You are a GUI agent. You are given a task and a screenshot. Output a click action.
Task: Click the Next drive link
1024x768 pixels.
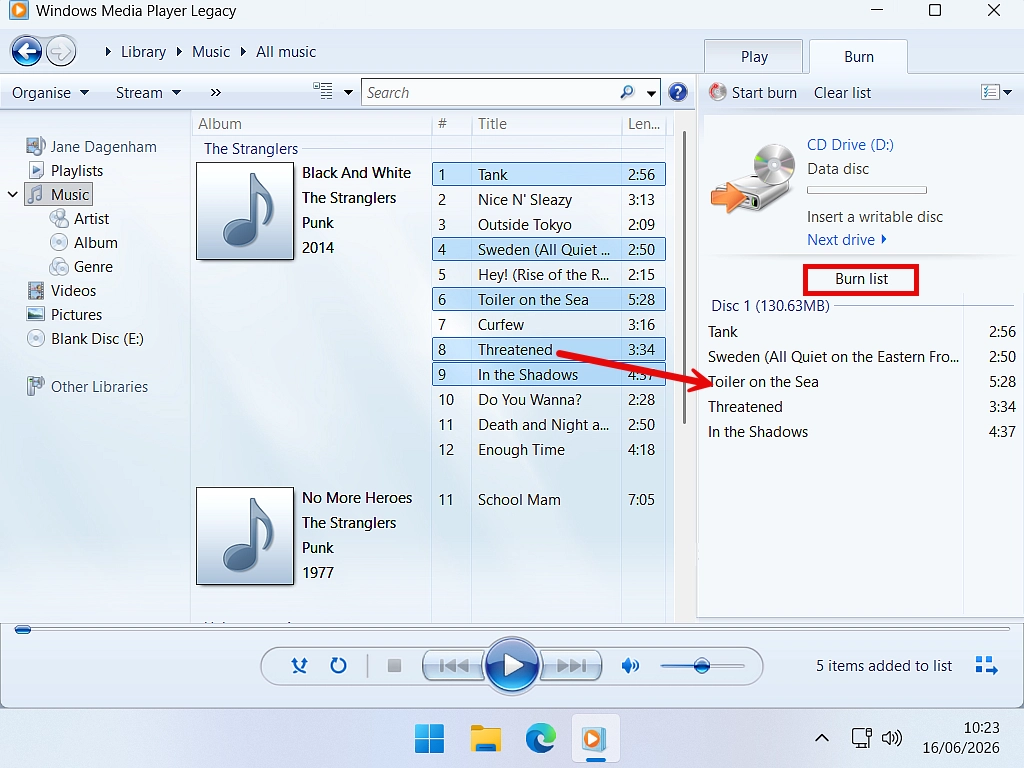pyautogui.click(x=846, y=240)
